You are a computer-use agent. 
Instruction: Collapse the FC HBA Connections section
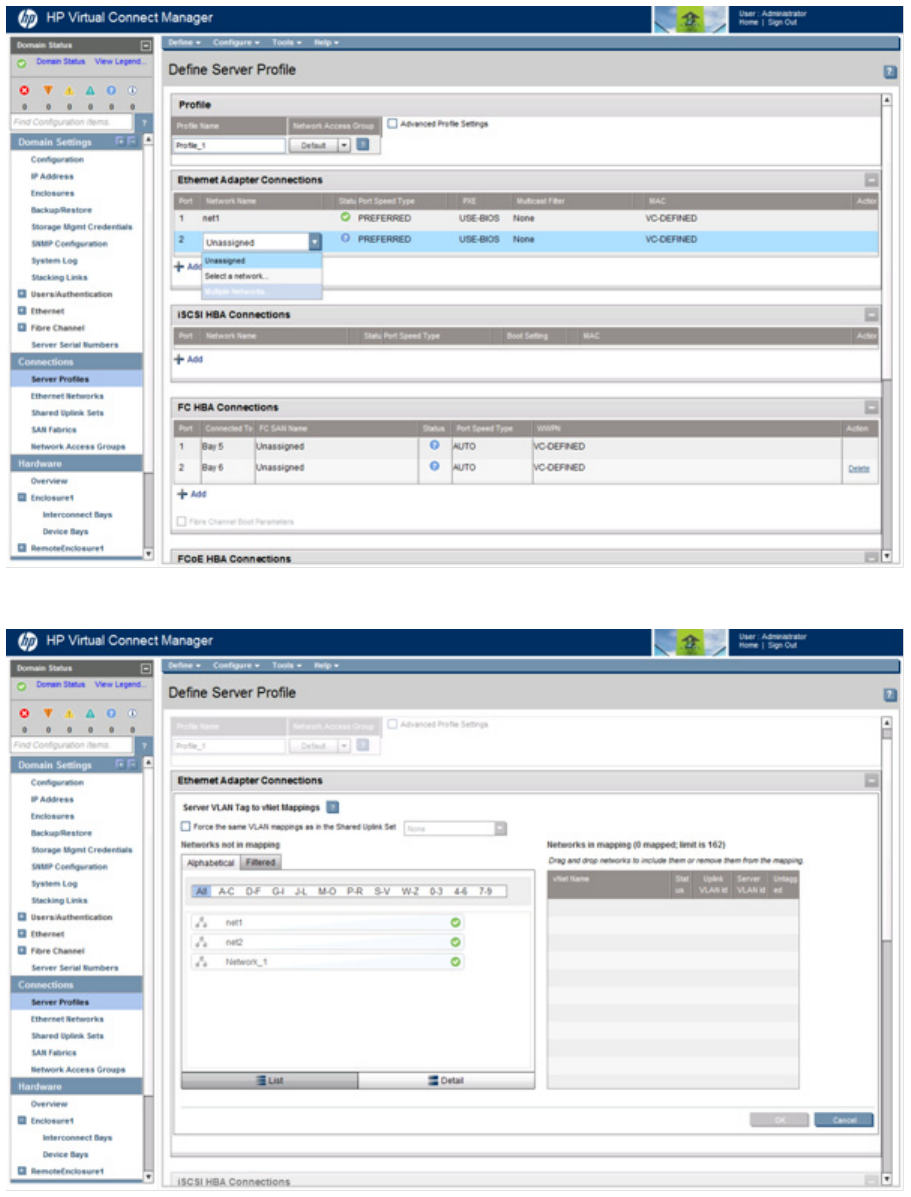tap(871, 407)
